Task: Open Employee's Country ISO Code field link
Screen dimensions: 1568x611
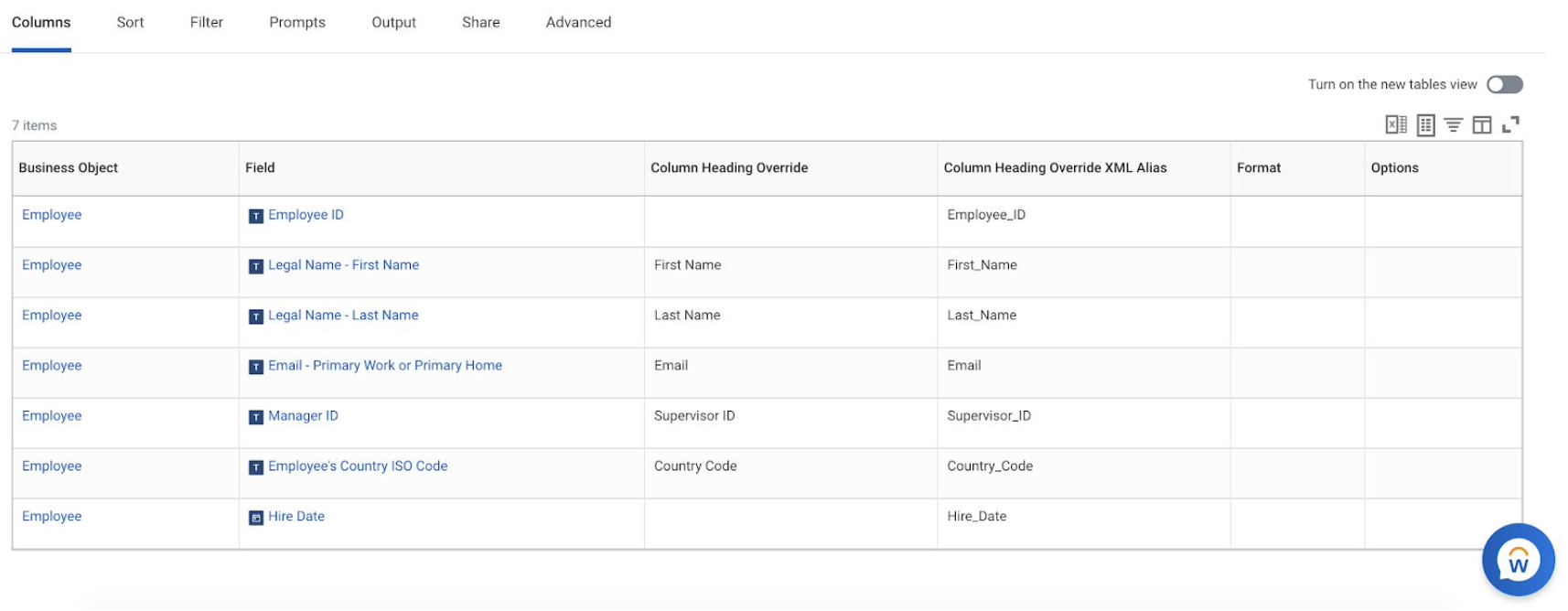Action: coord(358,466)
